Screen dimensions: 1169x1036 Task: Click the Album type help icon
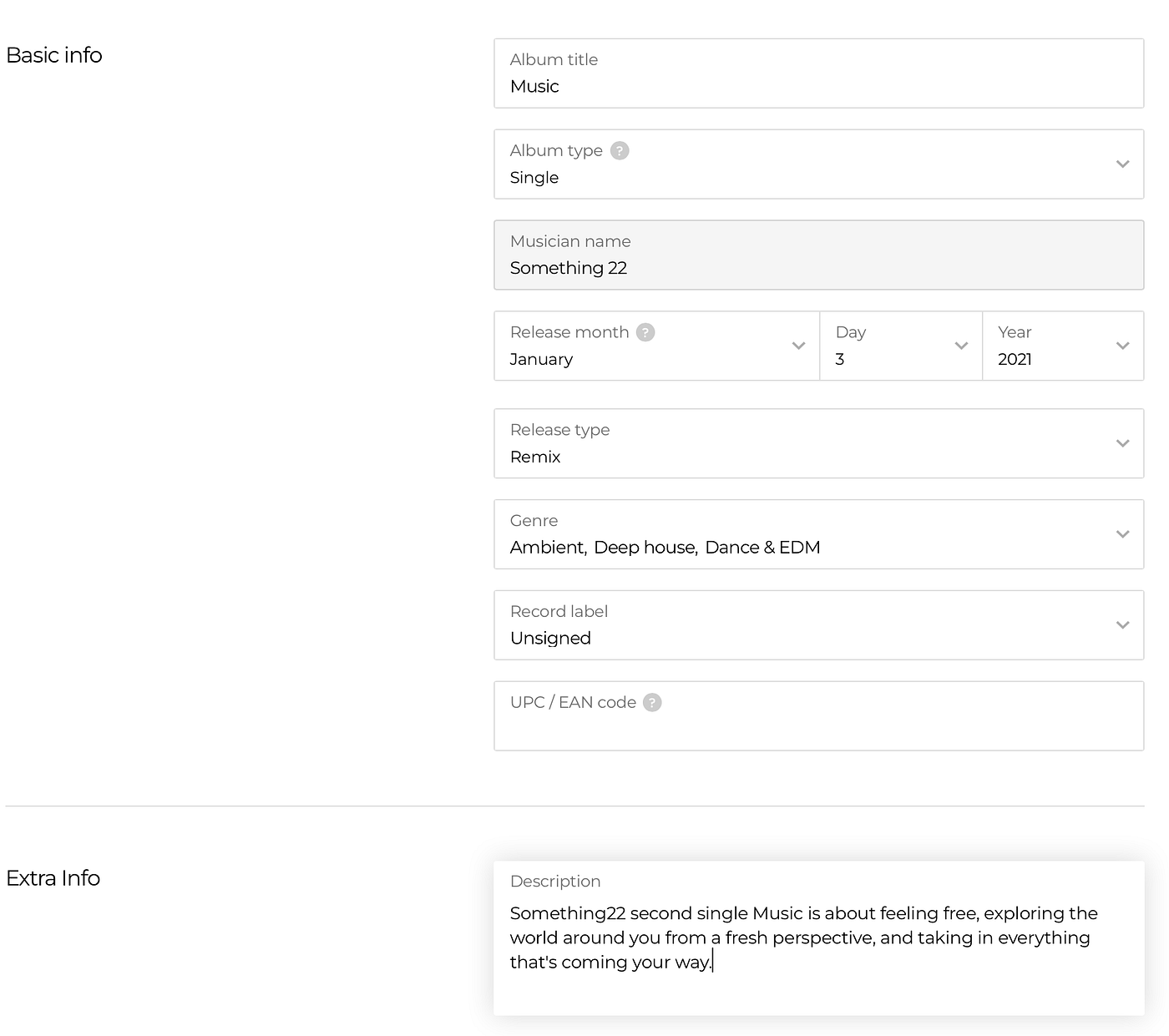[620, 151]
